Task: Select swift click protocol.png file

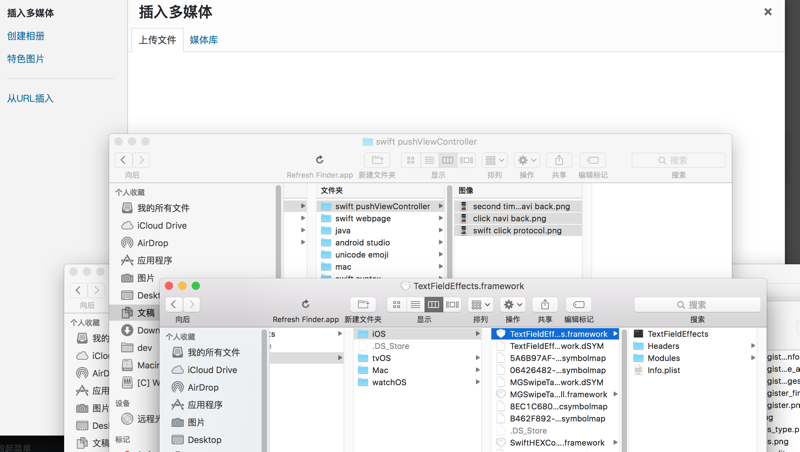Action: [x=518, y=231]
